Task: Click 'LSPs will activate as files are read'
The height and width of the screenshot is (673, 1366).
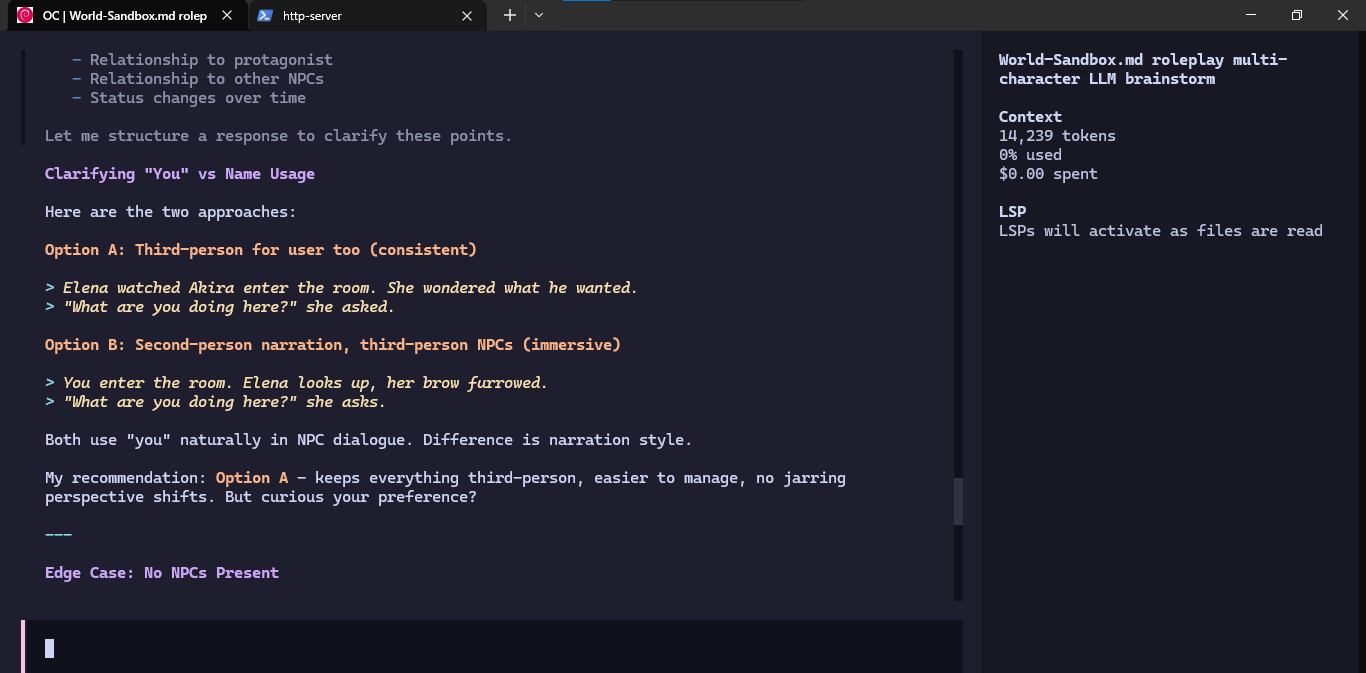Action: coord(1161,231)
